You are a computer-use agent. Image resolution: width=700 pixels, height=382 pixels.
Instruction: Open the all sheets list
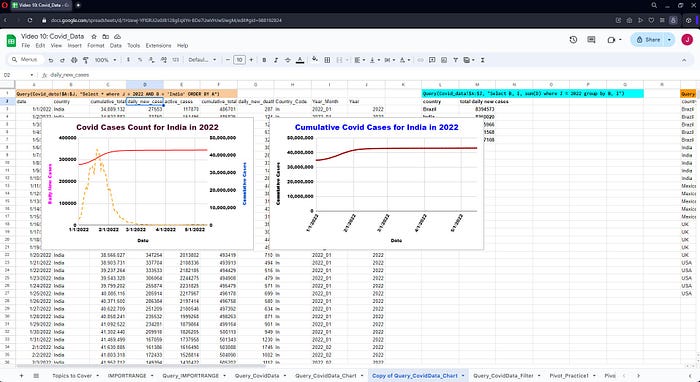tap(36, 376)
